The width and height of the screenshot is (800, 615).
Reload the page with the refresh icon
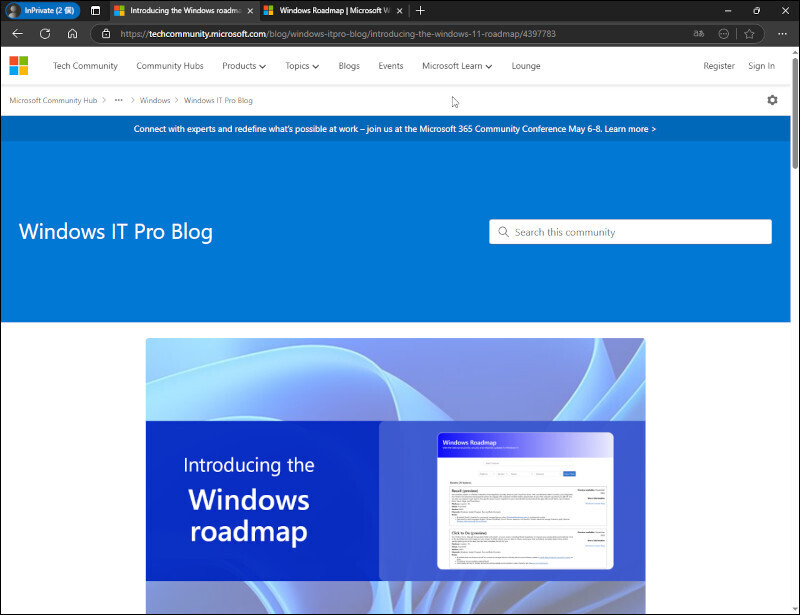click(x=45, y=34)
